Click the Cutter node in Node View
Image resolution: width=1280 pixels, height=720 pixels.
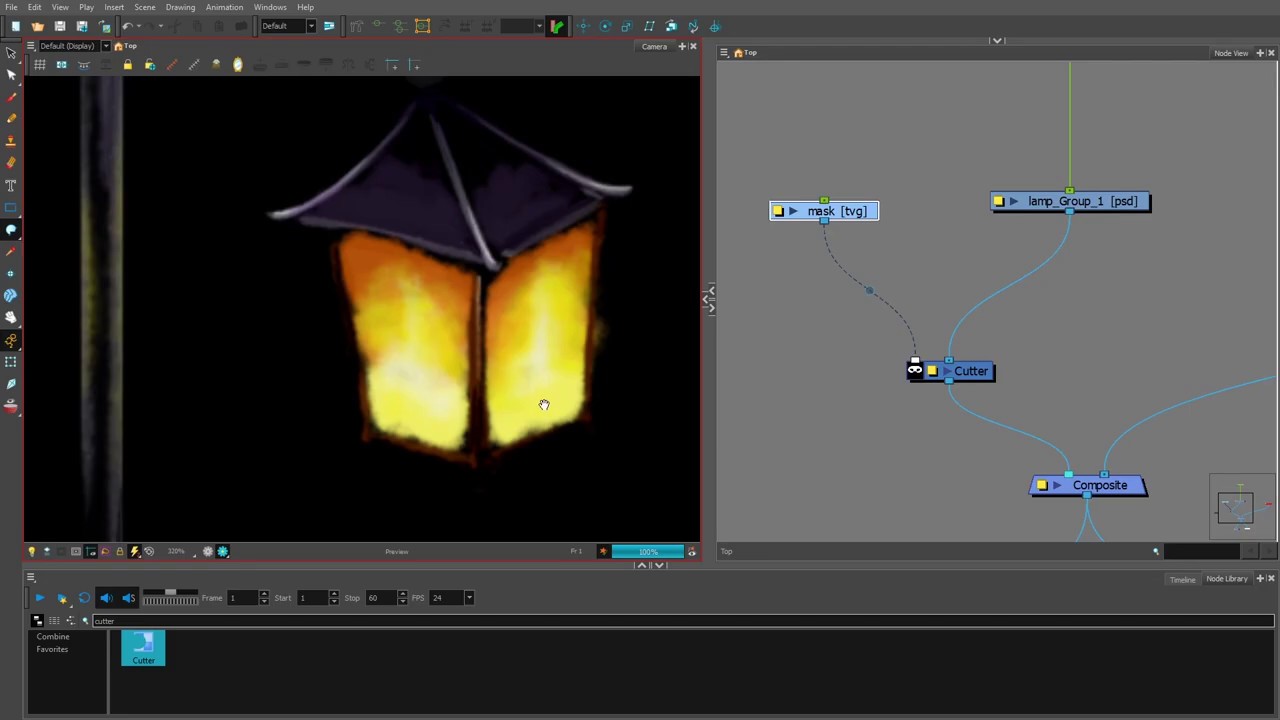click(x=959, y=371)
